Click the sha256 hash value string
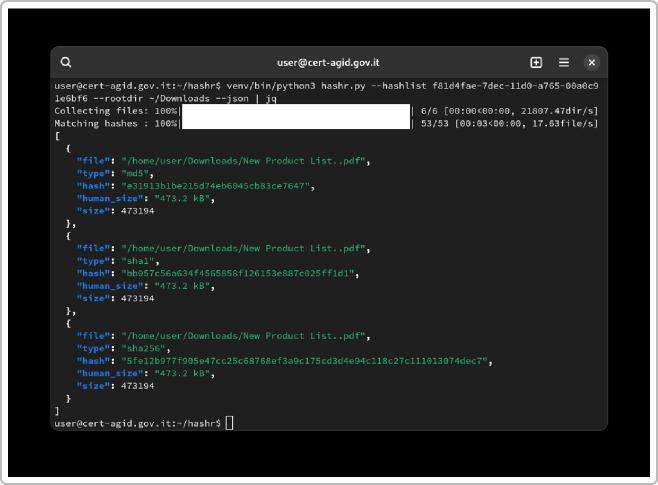The width and height of the screenshot is (658, 485). [305, 360]
